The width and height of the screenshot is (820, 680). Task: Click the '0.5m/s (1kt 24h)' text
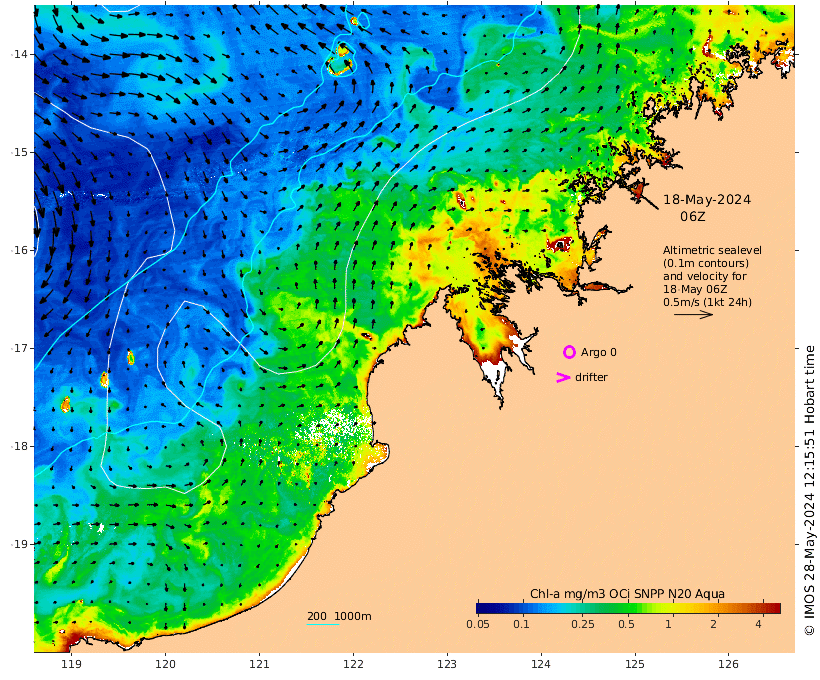pos(707,302)
